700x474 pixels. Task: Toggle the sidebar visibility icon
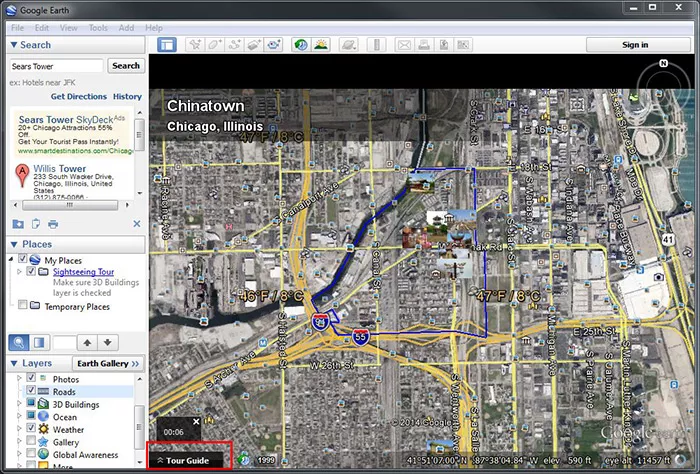click(x=167, y=45)
